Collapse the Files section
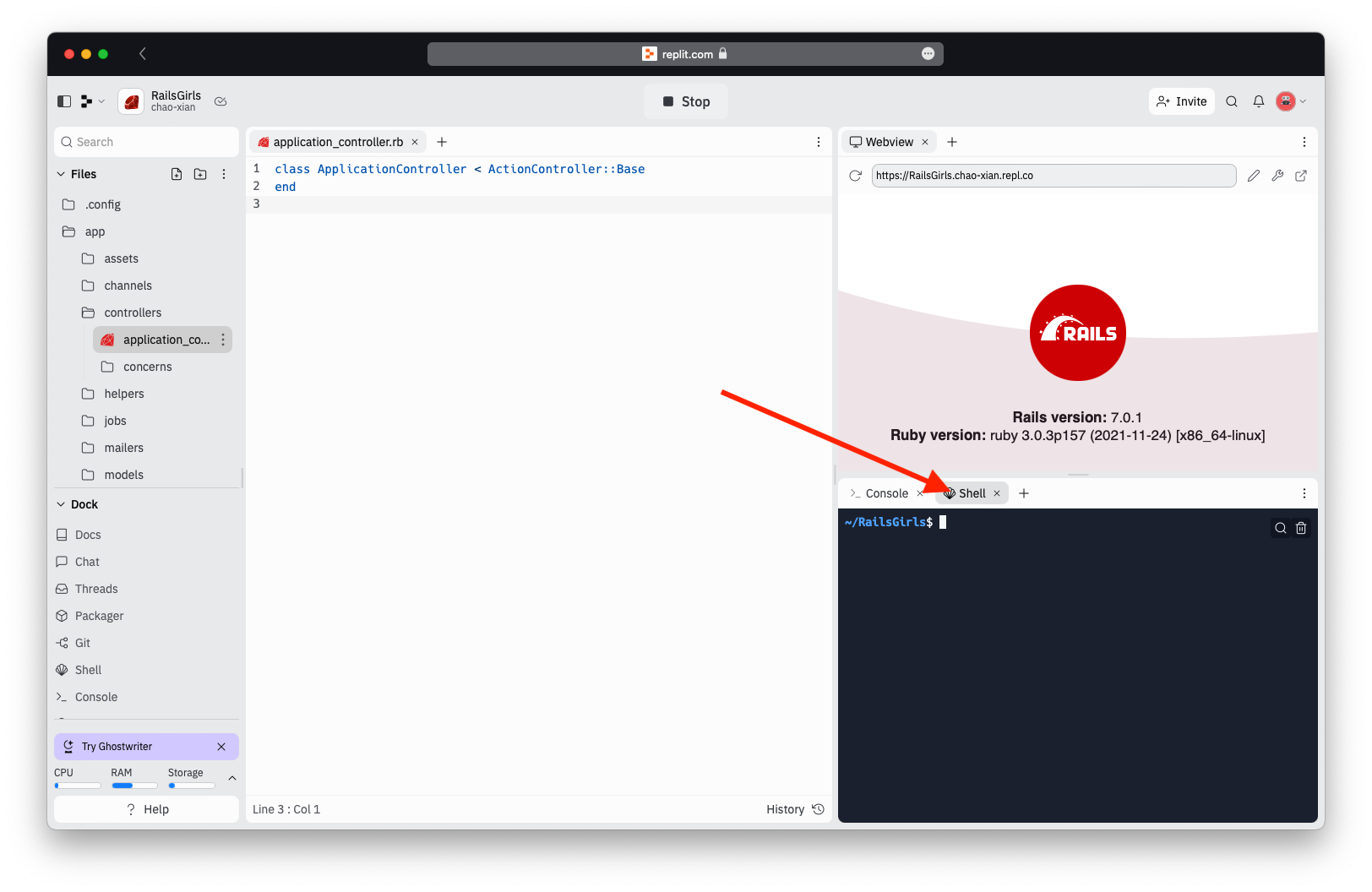The image size is (1372, 892). [x=63, y=174]
